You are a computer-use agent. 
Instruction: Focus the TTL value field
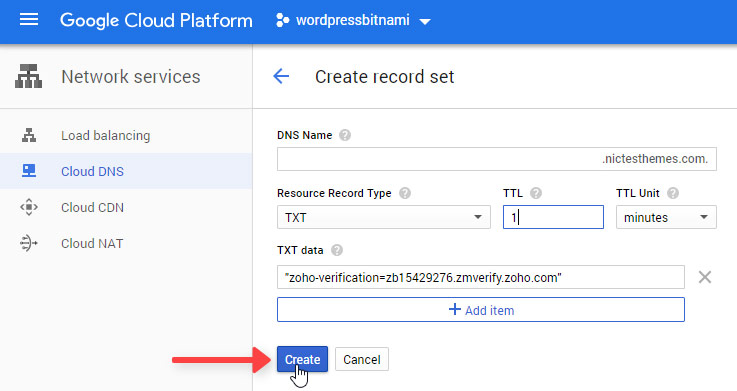(x=553, y=217)
